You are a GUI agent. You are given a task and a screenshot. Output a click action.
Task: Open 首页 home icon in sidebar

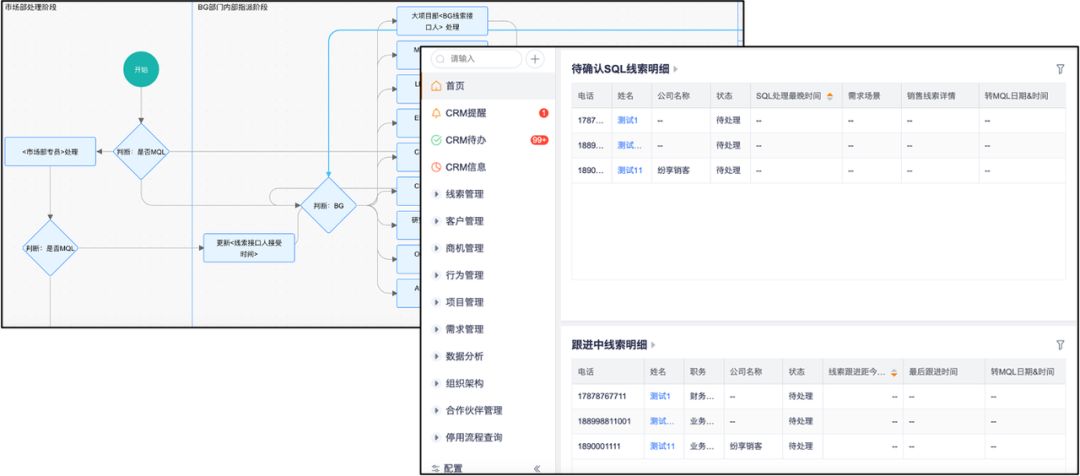[x=435, y=86]
